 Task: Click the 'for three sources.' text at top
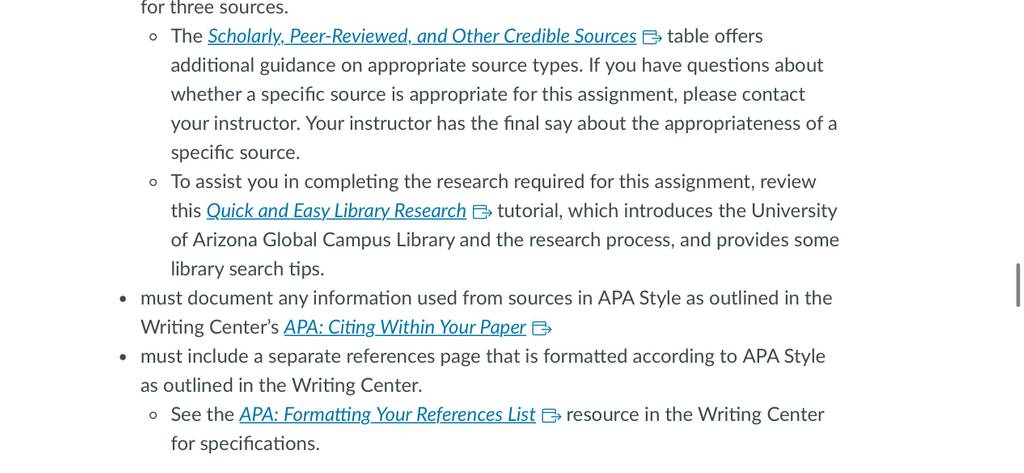[x=214, y=8]
